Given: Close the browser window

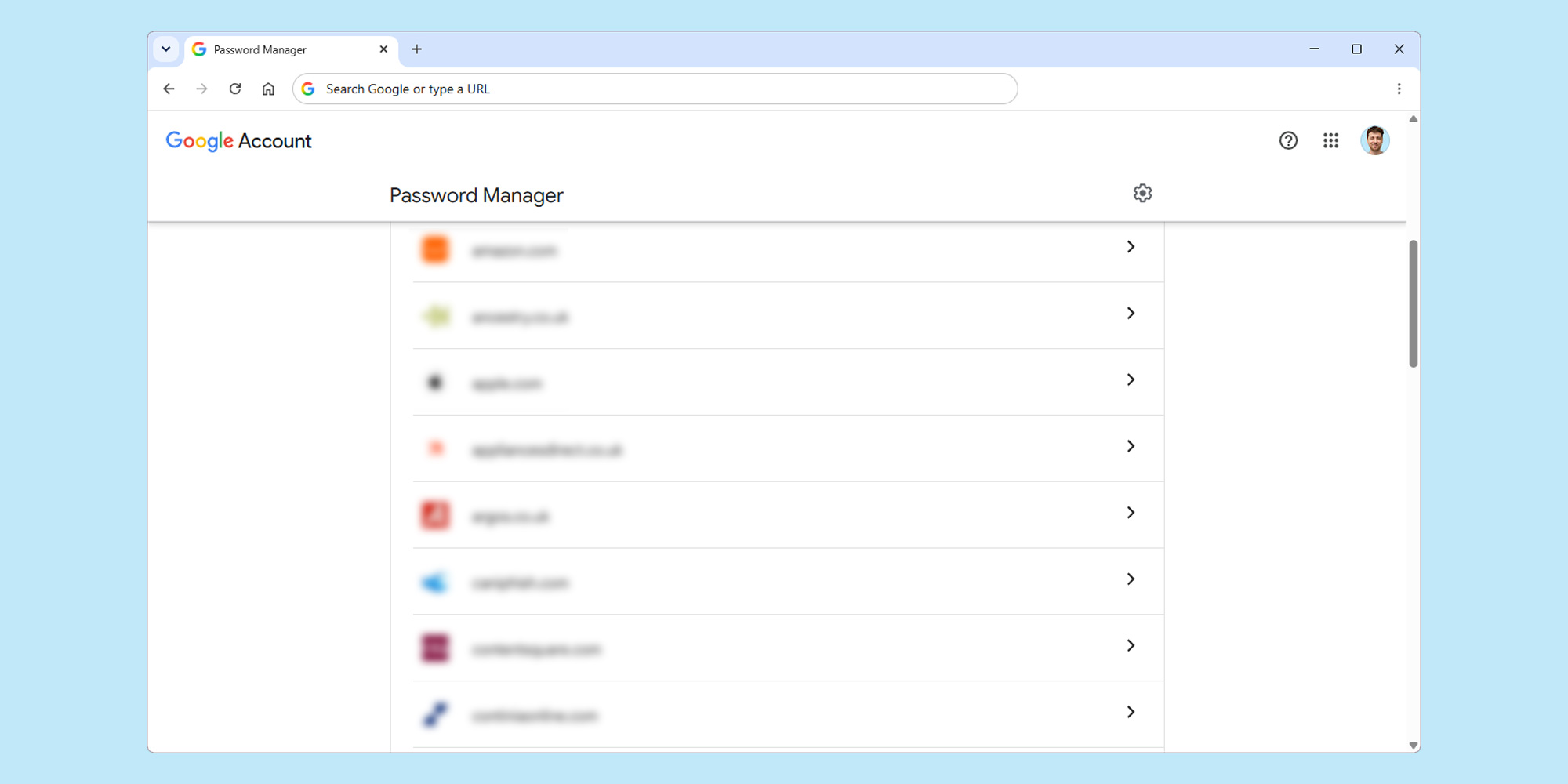Looking at the screenshot, I should (1399, 49).
